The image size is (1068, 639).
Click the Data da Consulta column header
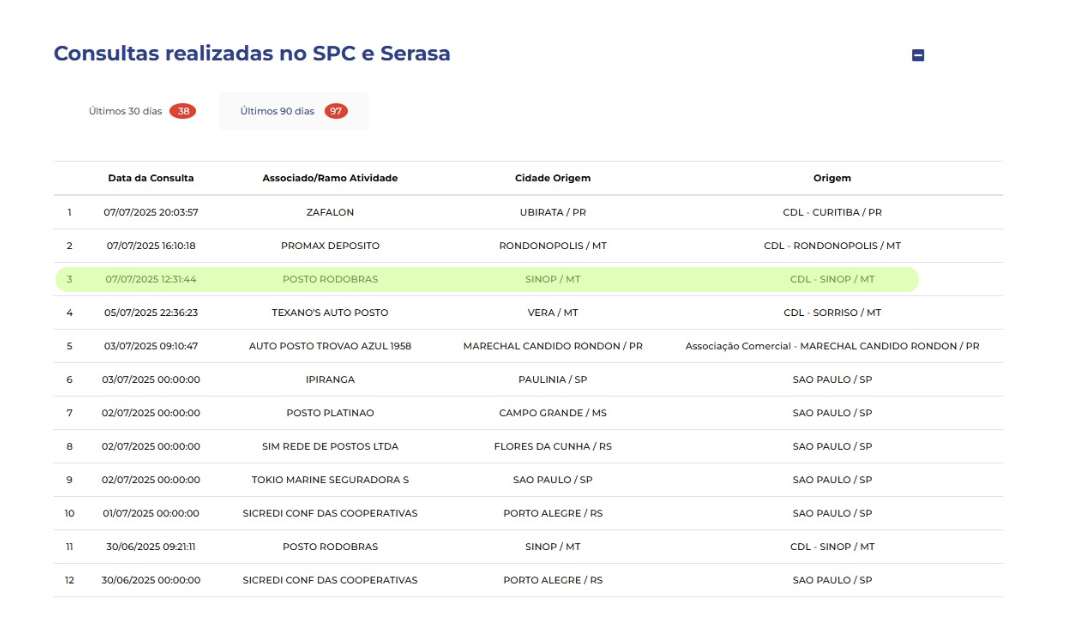coord(151,178)
